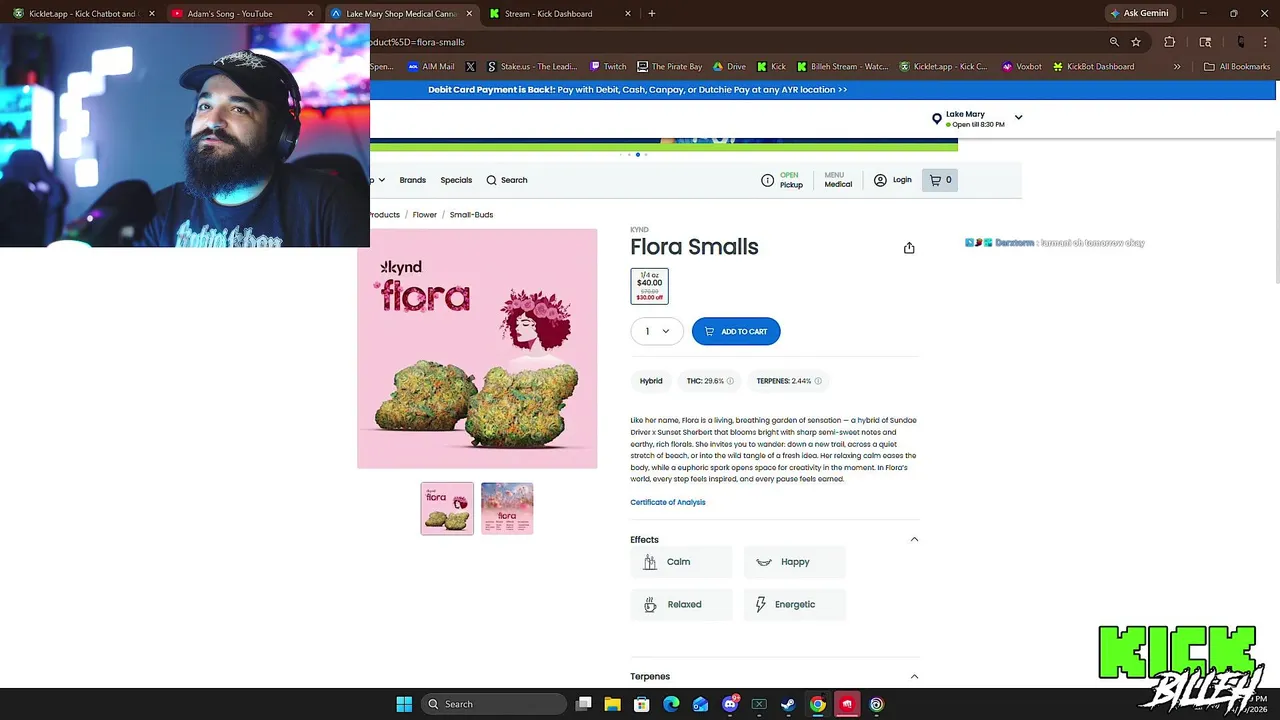Screen dimensions: 1280x720
Task: Open Steam from the taskbar
Action: tap(788, 704)
